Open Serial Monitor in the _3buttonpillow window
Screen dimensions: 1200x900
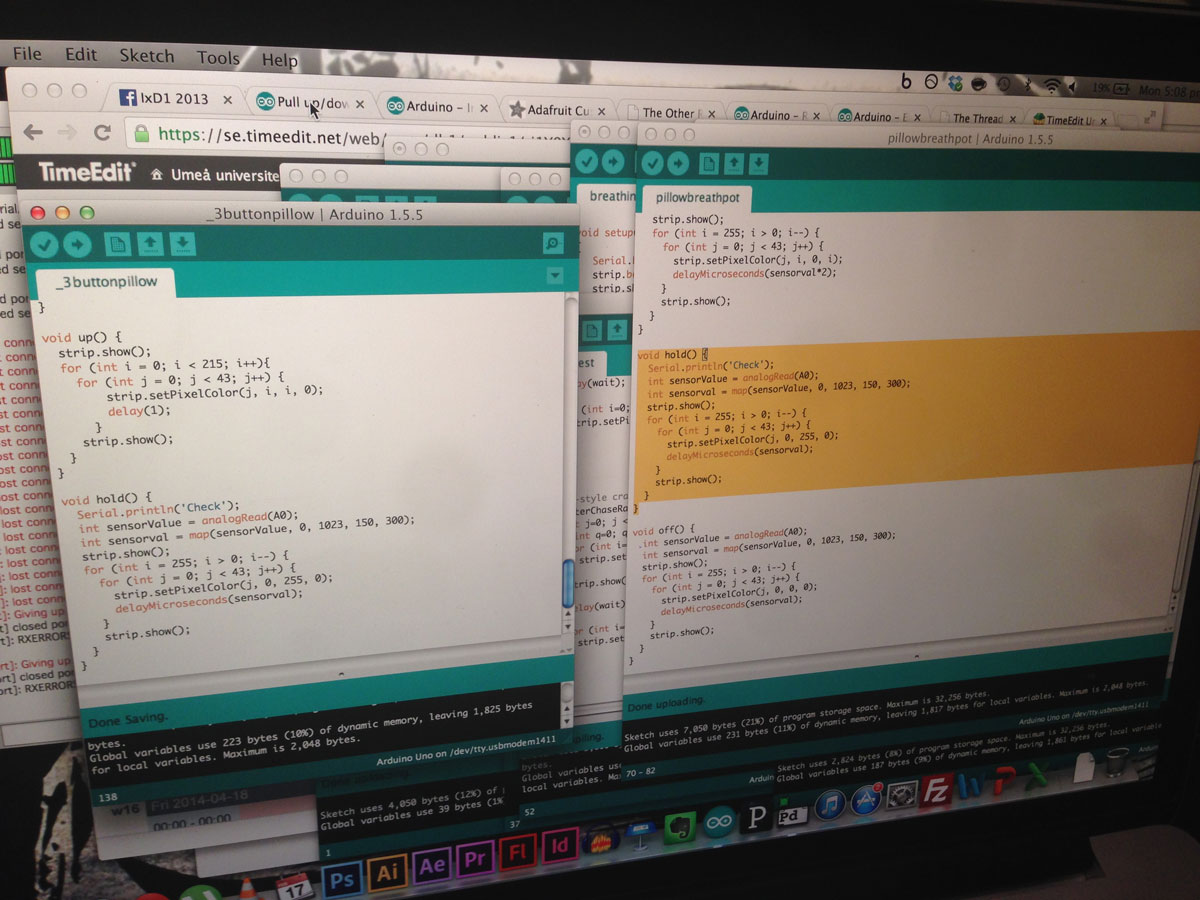pyautogui.click(x=552, y=243)
